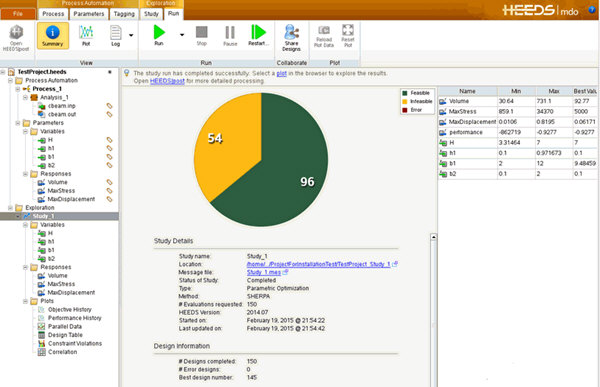Select cbeam.out in the tree
The image size is (600, 387).
[x=62, y=114]
